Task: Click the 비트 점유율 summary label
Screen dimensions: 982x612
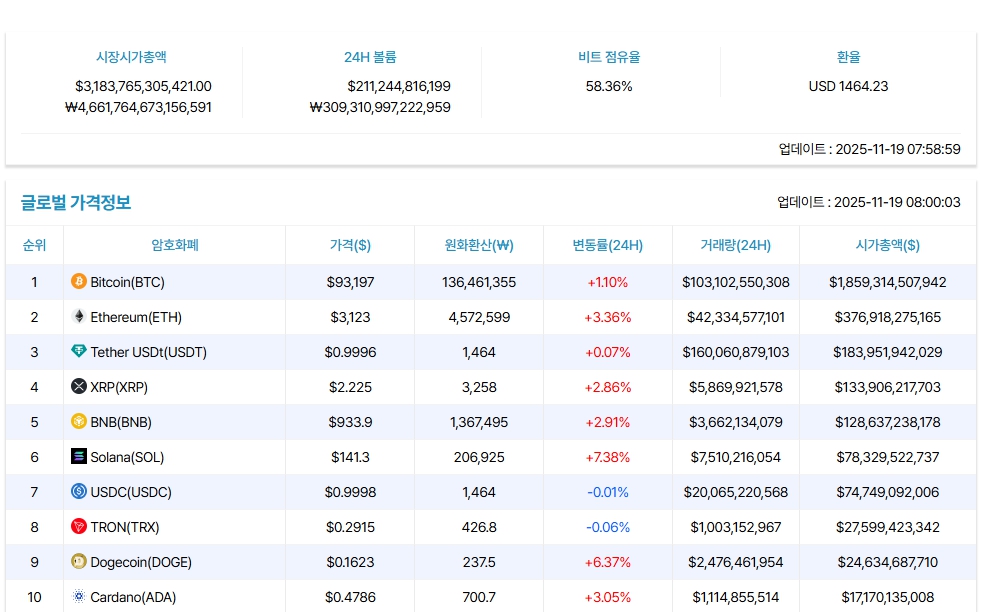Action: (x=609, y=57)
